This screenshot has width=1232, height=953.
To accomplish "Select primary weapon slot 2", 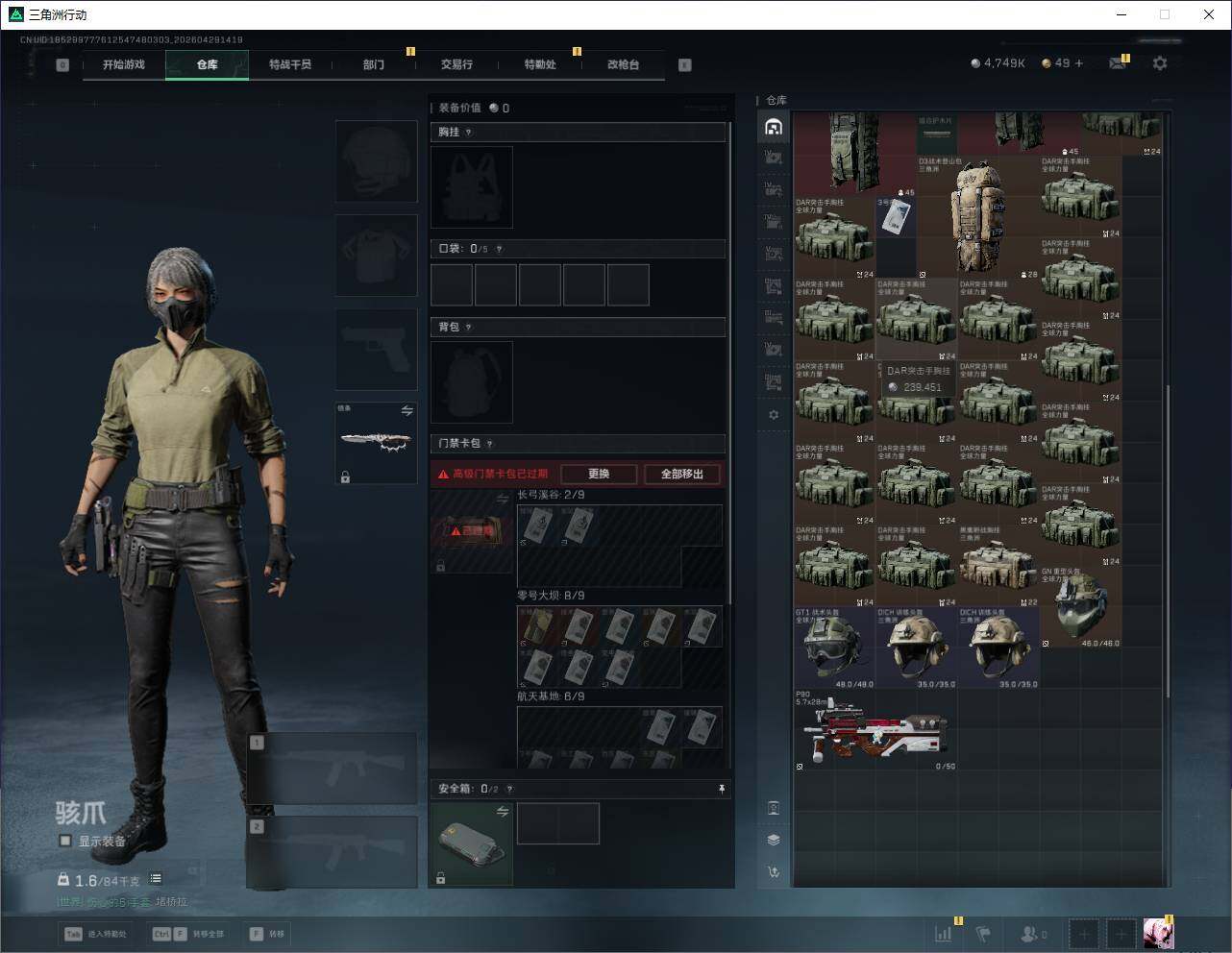I will (333, 852).
